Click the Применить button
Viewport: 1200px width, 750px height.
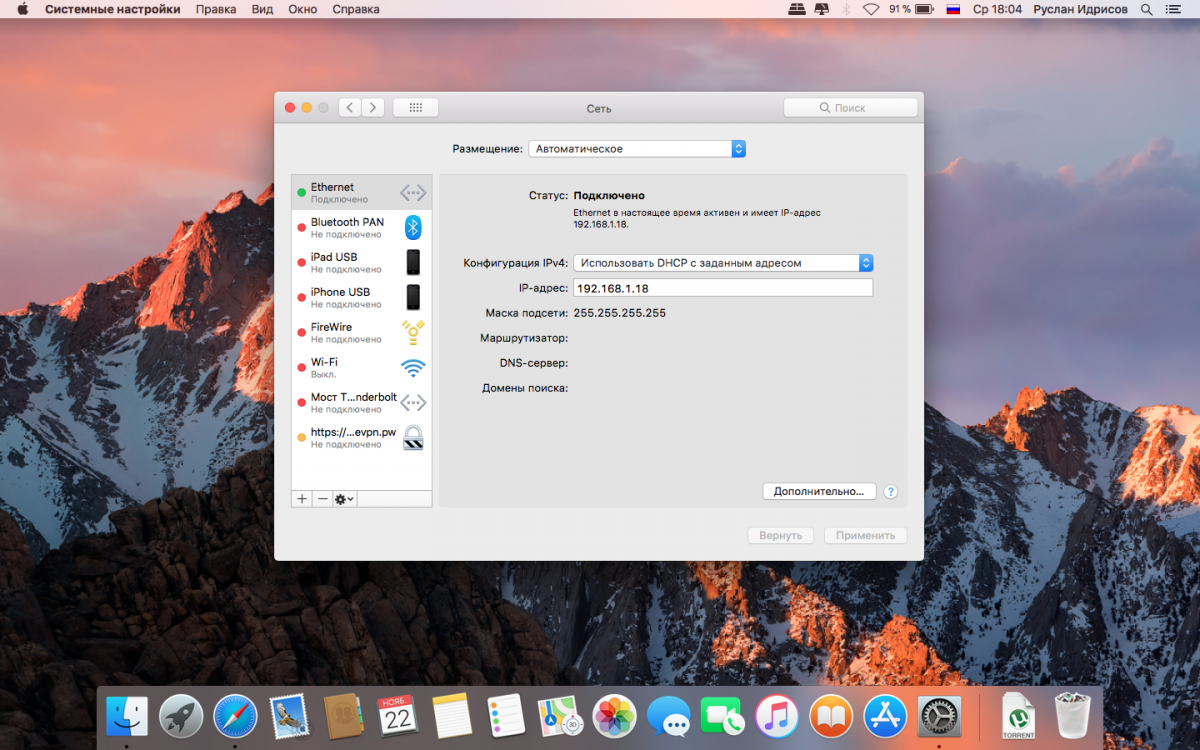coord(865,536)
